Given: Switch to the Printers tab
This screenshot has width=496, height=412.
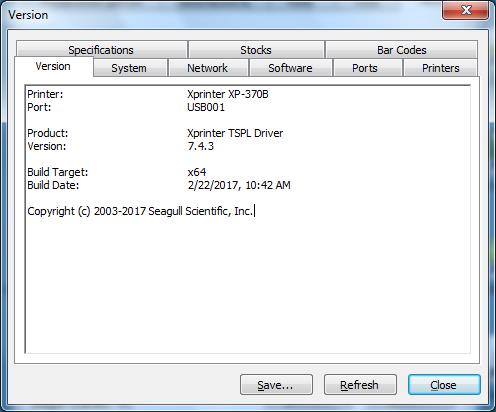Looking at the screenshot, I should 441,68.
